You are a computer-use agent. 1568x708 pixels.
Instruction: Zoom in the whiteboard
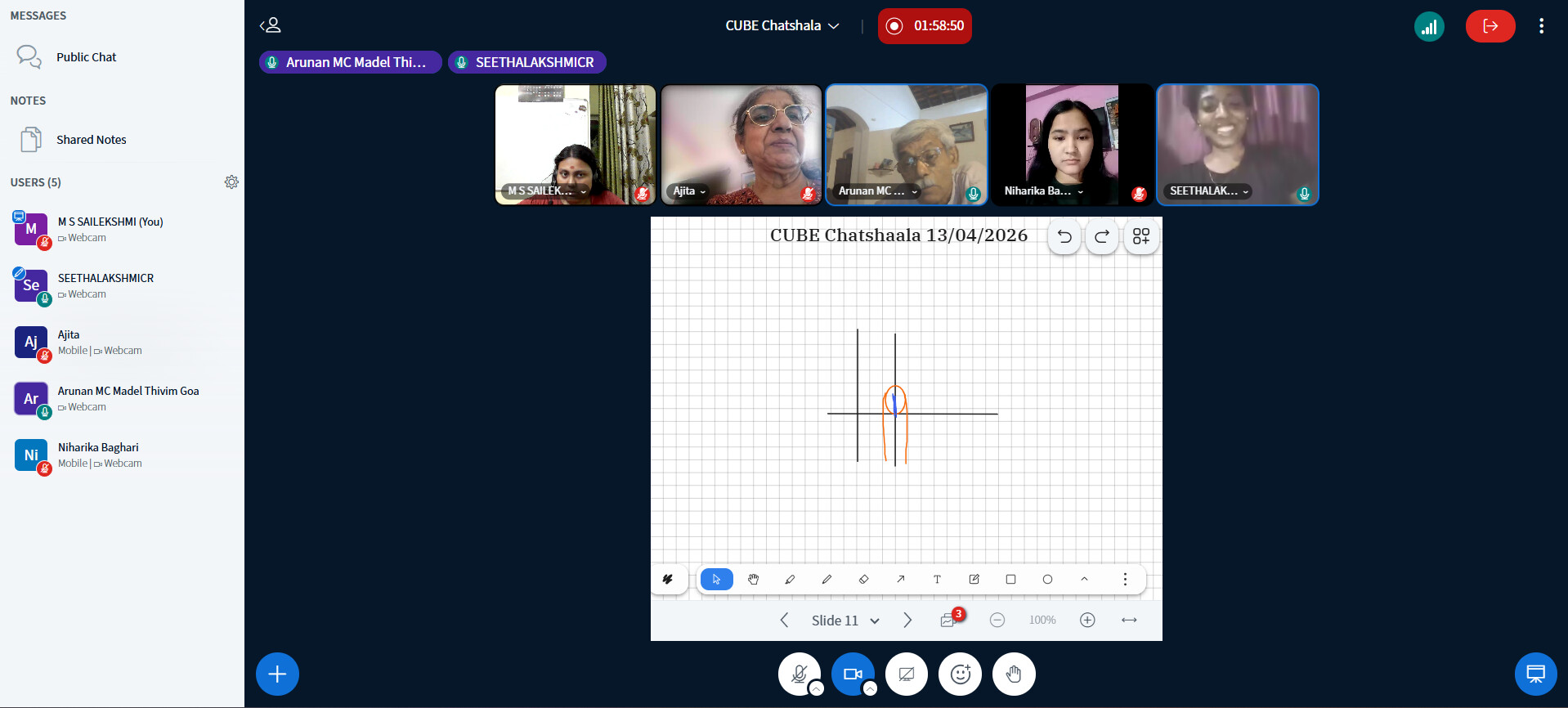tap(1087, 621)
